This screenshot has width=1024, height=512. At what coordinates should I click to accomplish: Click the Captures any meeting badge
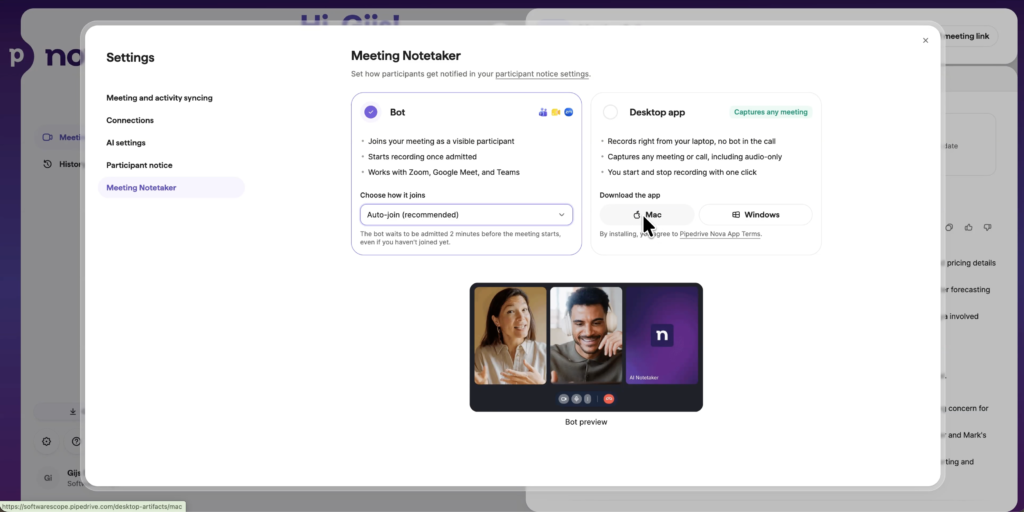pyautogui.click(x=771, y=112)
